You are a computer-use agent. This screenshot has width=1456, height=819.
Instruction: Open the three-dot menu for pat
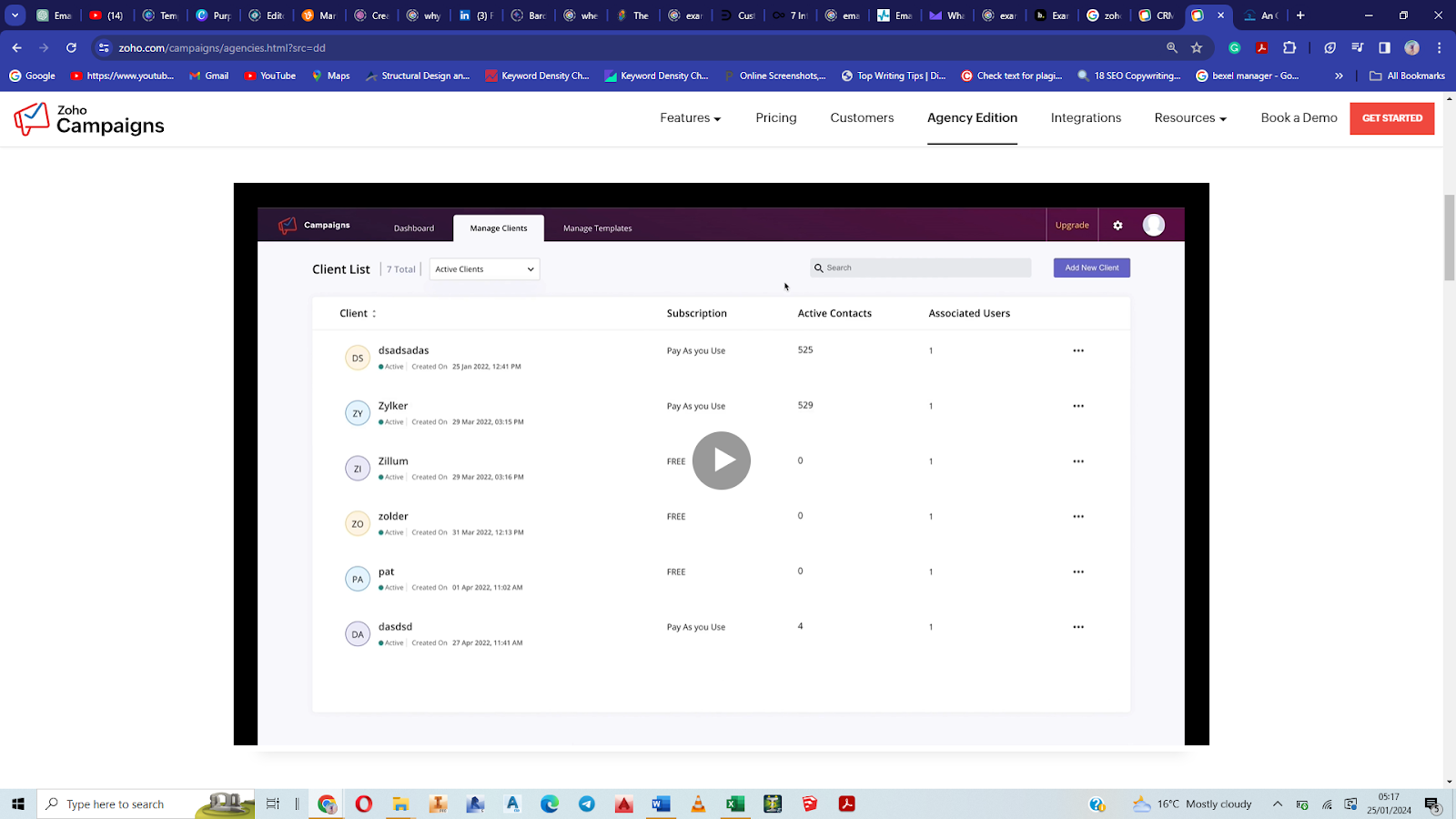(1078, 571)
